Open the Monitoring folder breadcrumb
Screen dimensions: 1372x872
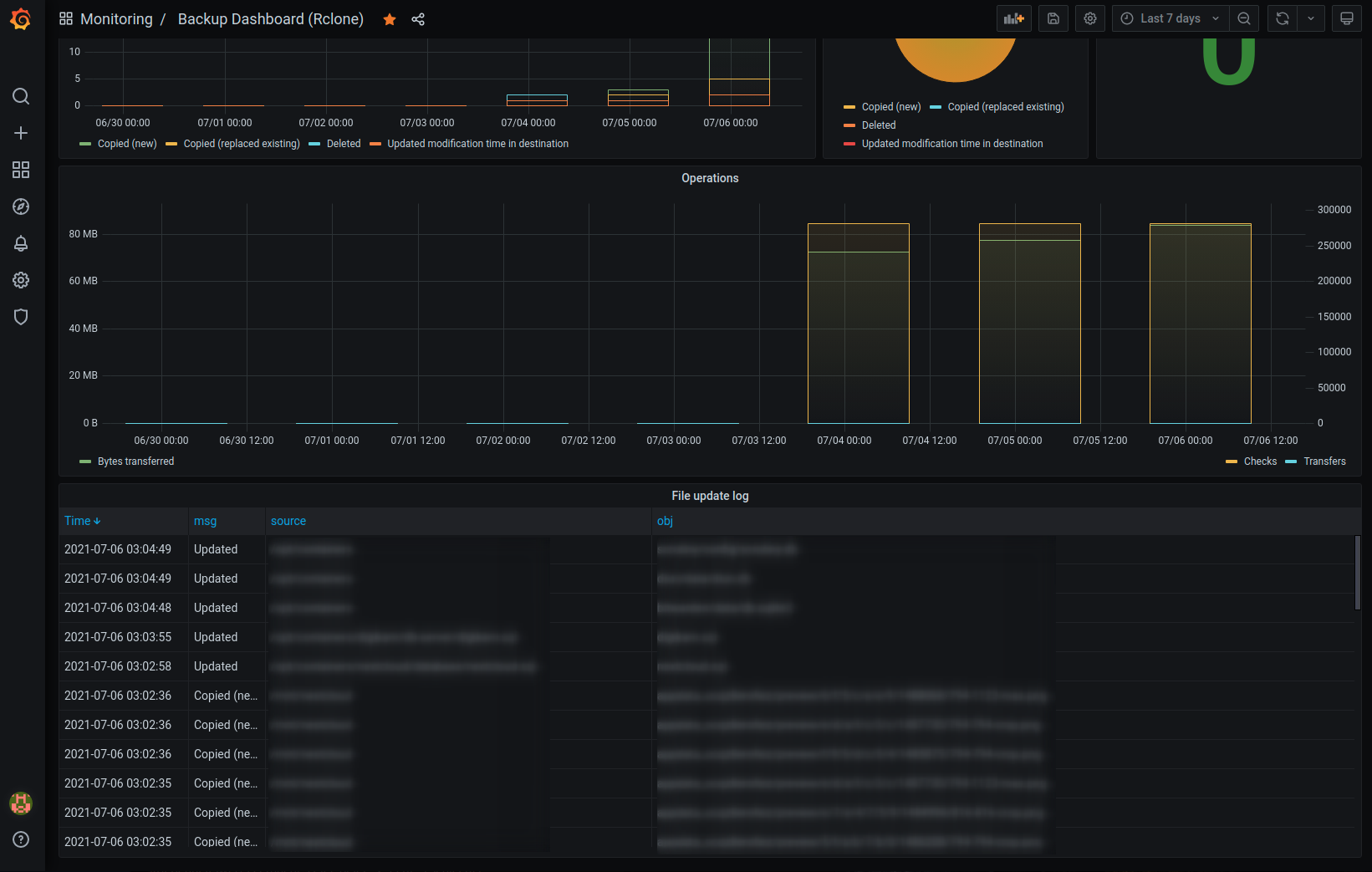pos(116,19)
